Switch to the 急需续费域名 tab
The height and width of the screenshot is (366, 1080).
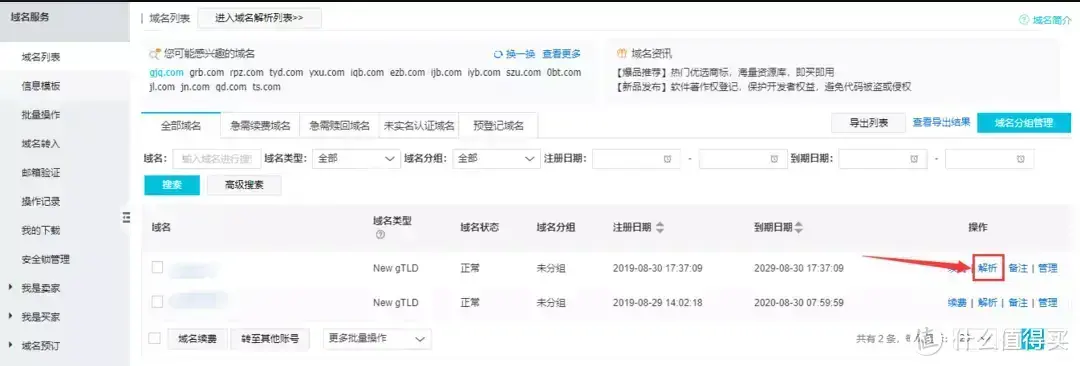tap(260, 126)
